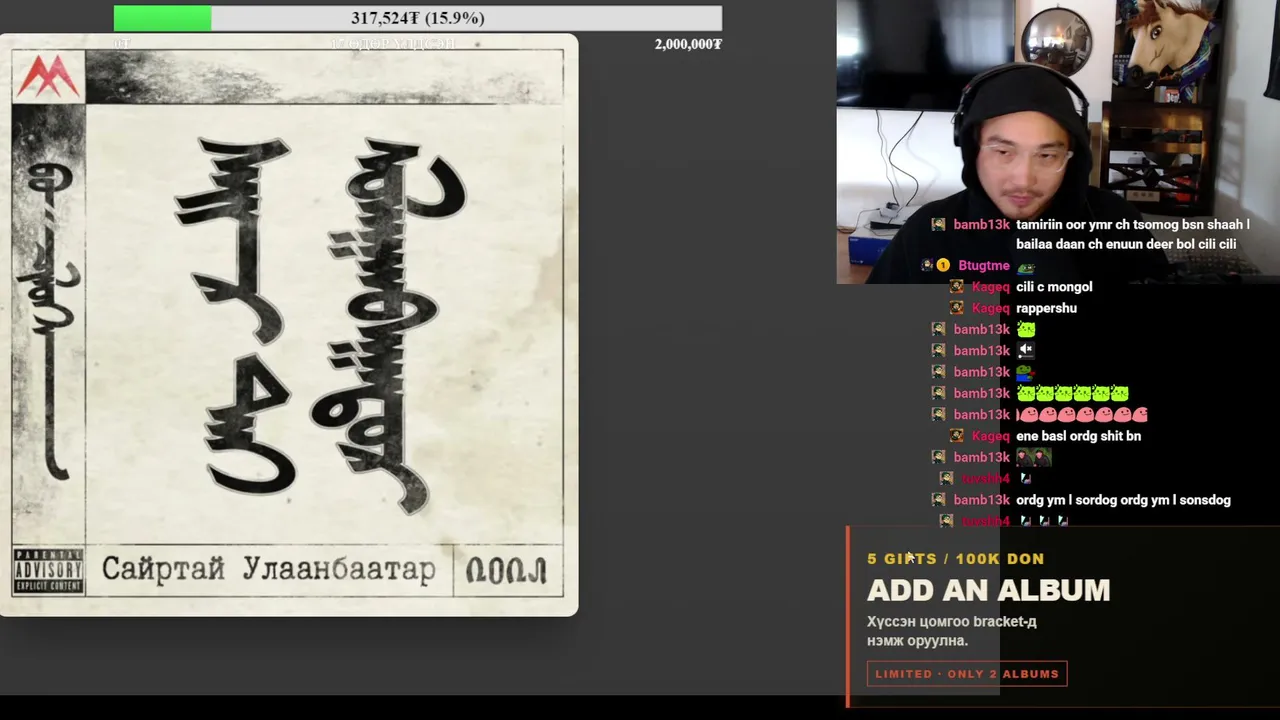Click the red M logo on the album cover

[48, 77]
